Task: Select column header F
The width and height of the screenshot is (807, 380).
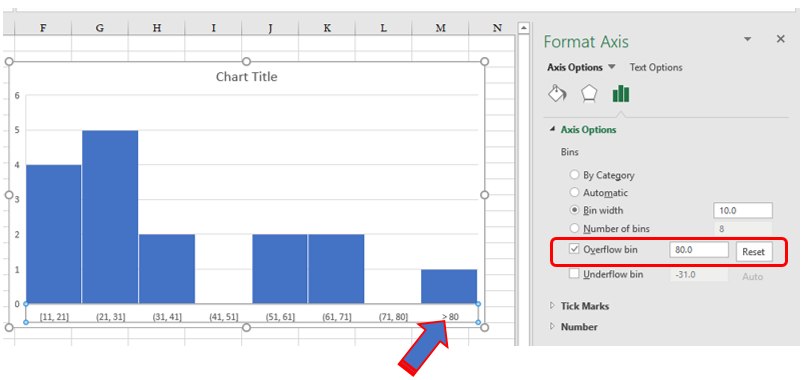Action: (43, 28)
